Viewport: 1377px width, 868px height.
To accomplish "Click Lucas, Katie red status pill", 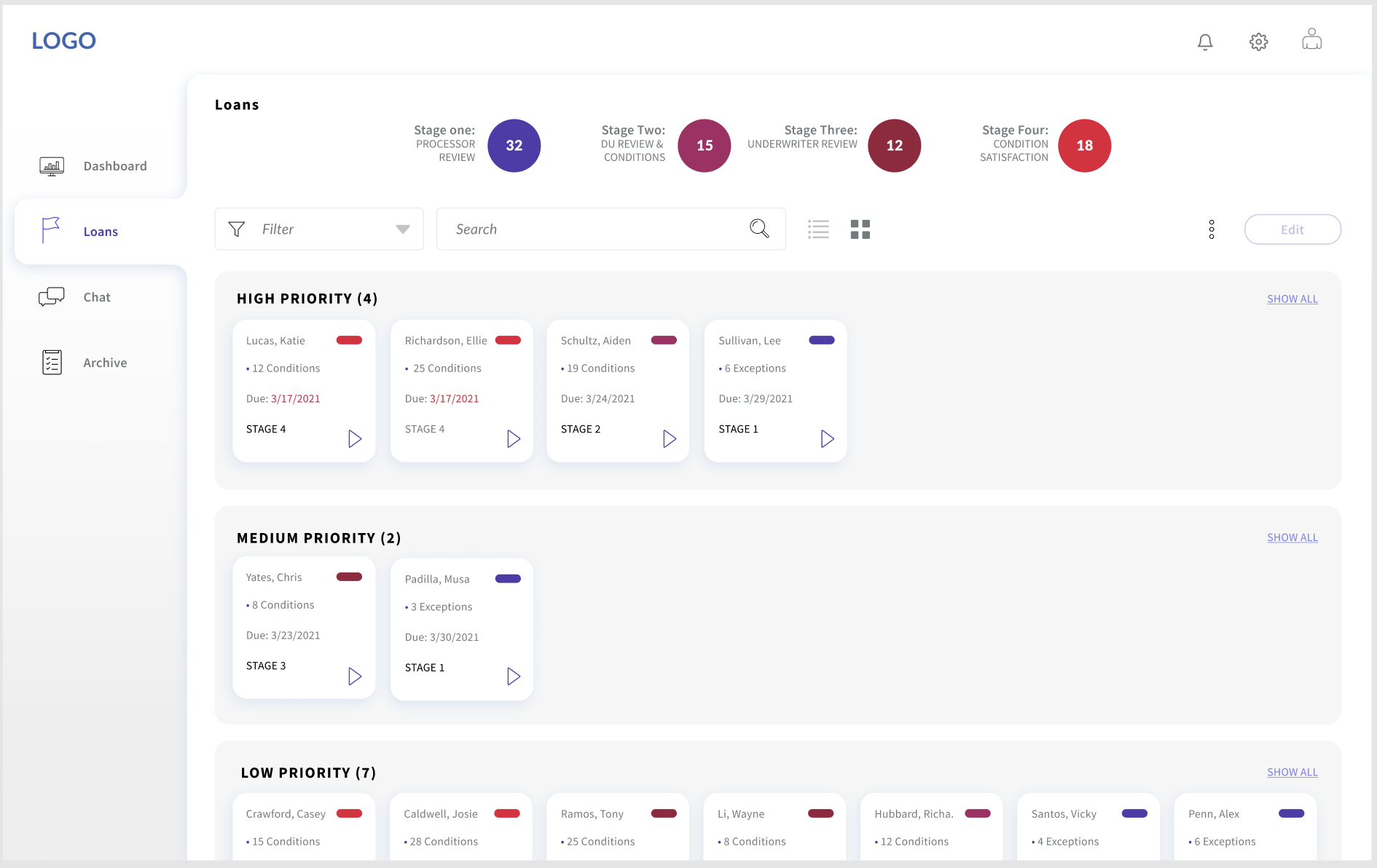I will [349, 340].
